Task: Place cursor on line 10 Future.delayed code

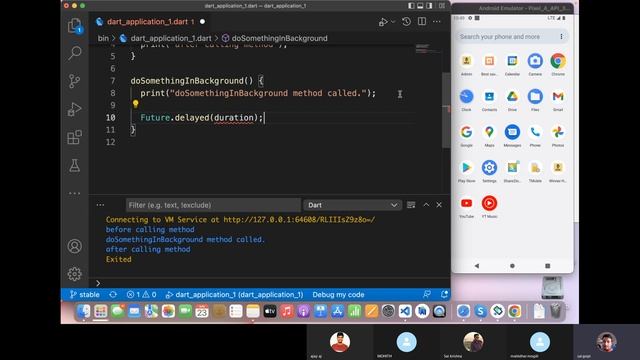Action: click(201, 118)
